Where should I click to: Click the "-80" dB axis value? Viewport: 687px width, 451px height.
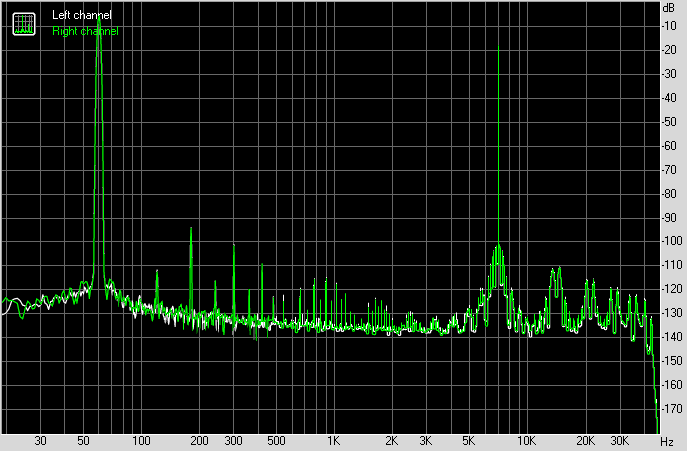tap(669, 193)
